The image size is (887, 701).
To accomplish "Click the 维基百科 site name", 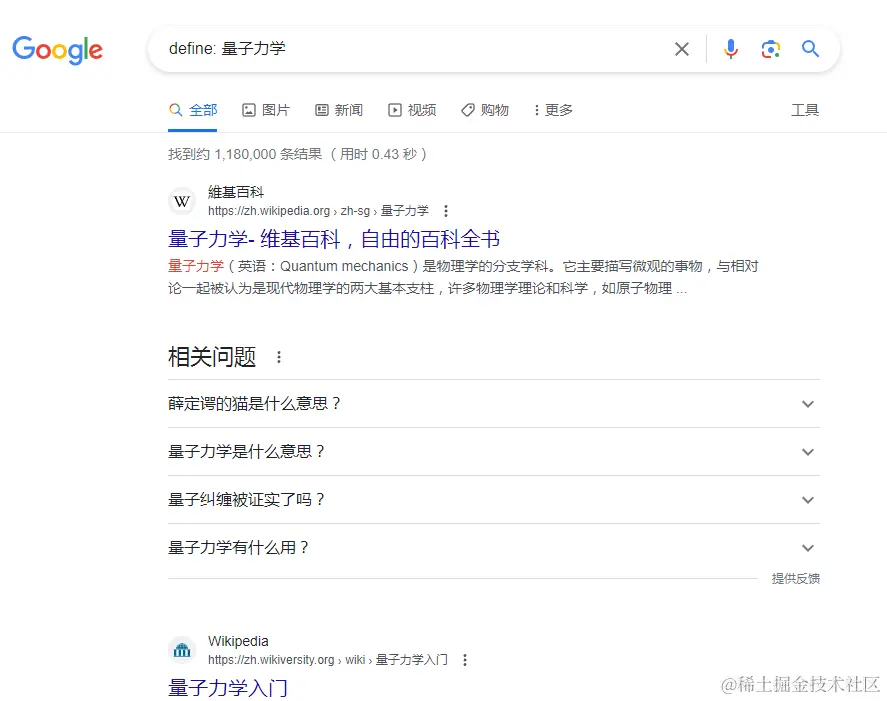I will 236,192.
